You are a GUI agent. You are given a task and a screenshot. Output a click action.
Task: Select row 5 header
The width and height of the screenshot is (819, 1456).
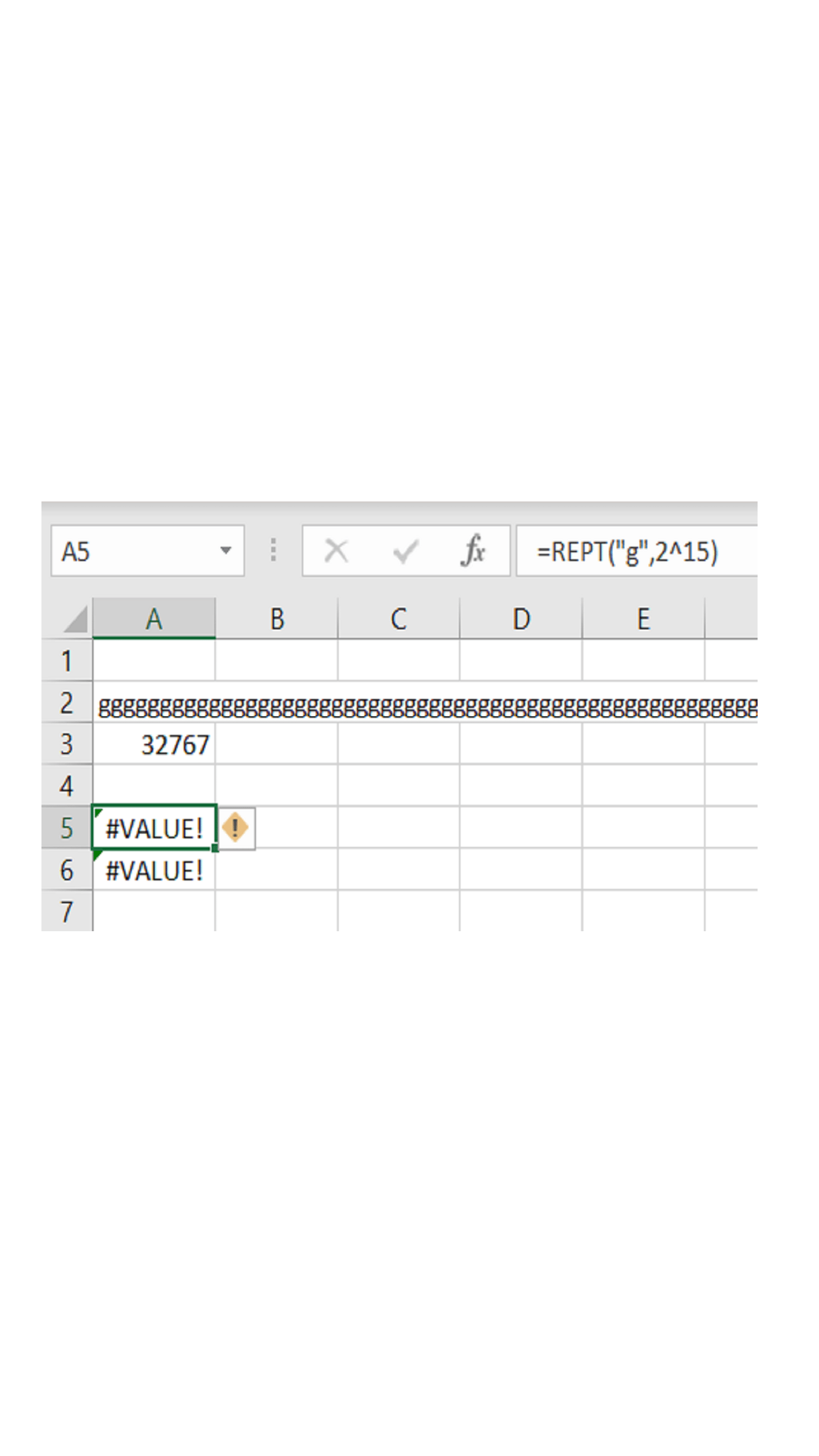[67, 827]
